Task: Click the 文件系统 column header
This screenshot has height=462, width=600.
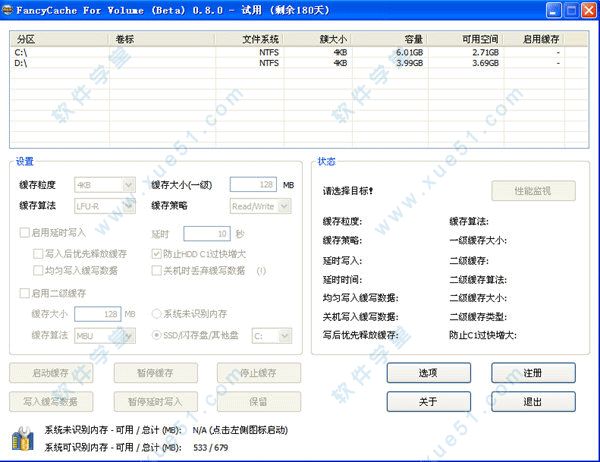Action: (249, 39)
